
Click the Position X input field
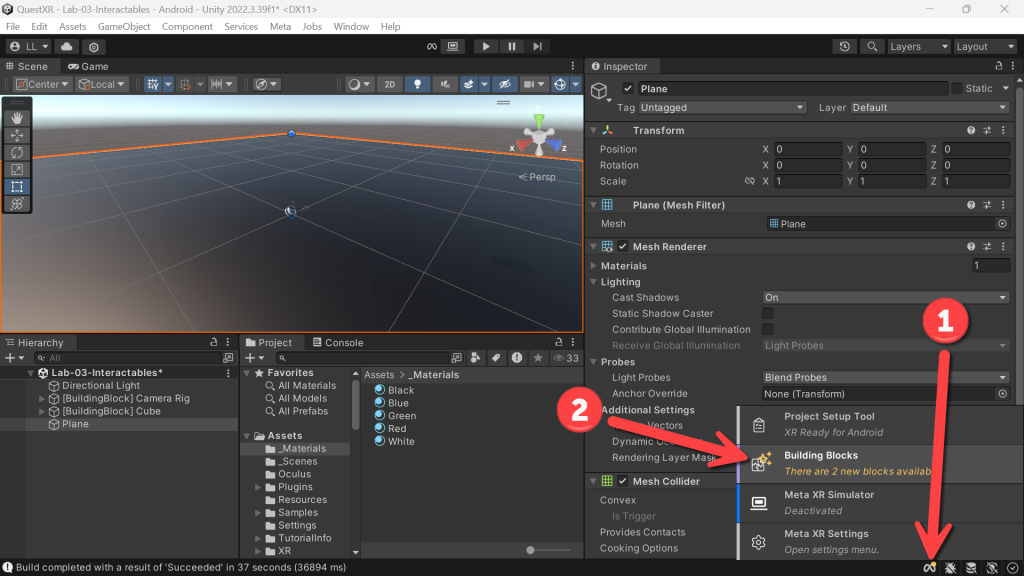tap(808, 150)
